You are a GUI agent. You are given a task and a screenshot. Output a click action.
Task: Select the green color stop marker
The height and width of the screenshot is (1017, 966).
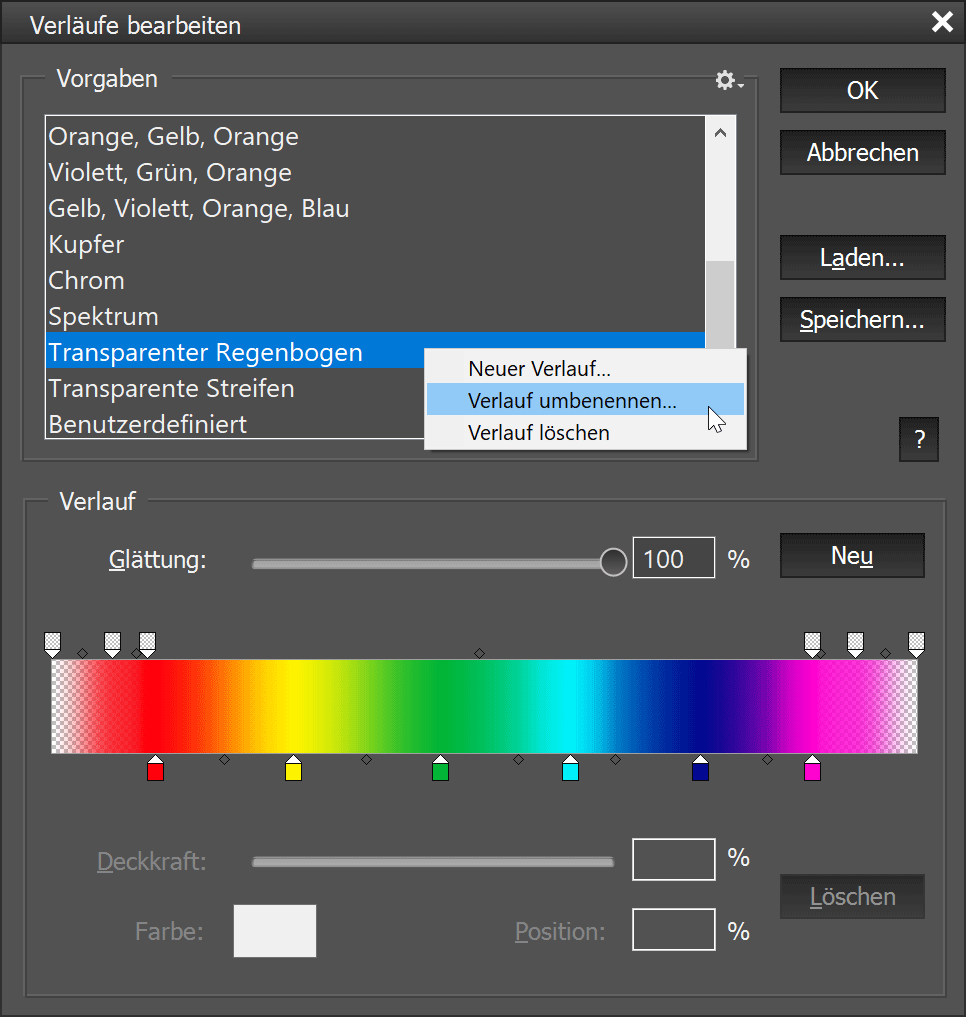[440, 770]
